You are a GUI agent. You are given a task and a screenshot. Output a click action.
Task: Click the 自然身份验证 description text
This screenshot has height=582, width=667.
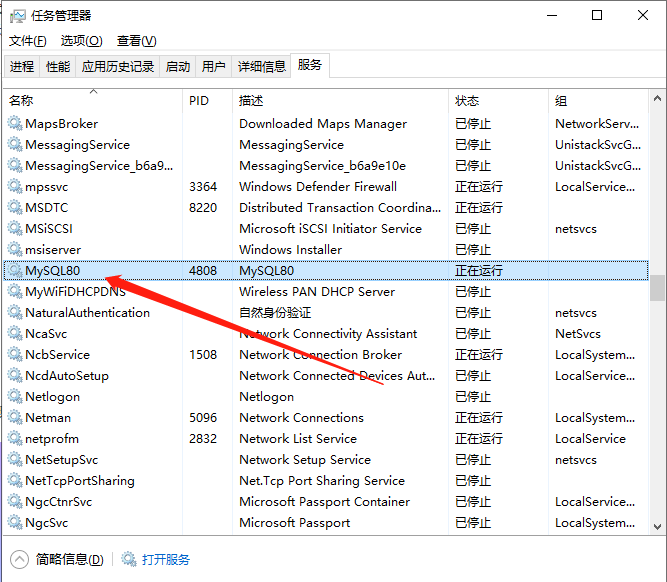(275, 313)
